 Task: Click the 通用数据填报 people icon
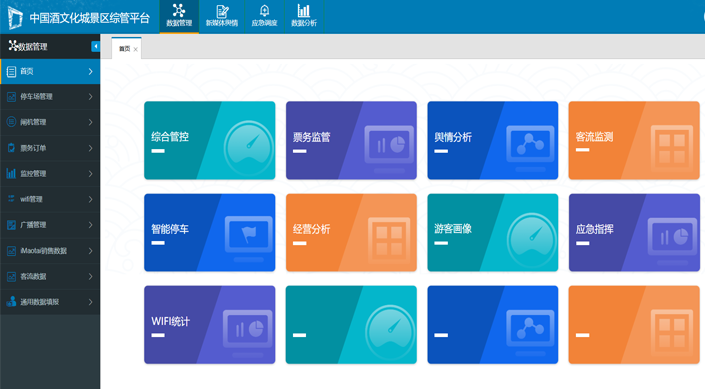pyautogui.click(x=11, y=302)
